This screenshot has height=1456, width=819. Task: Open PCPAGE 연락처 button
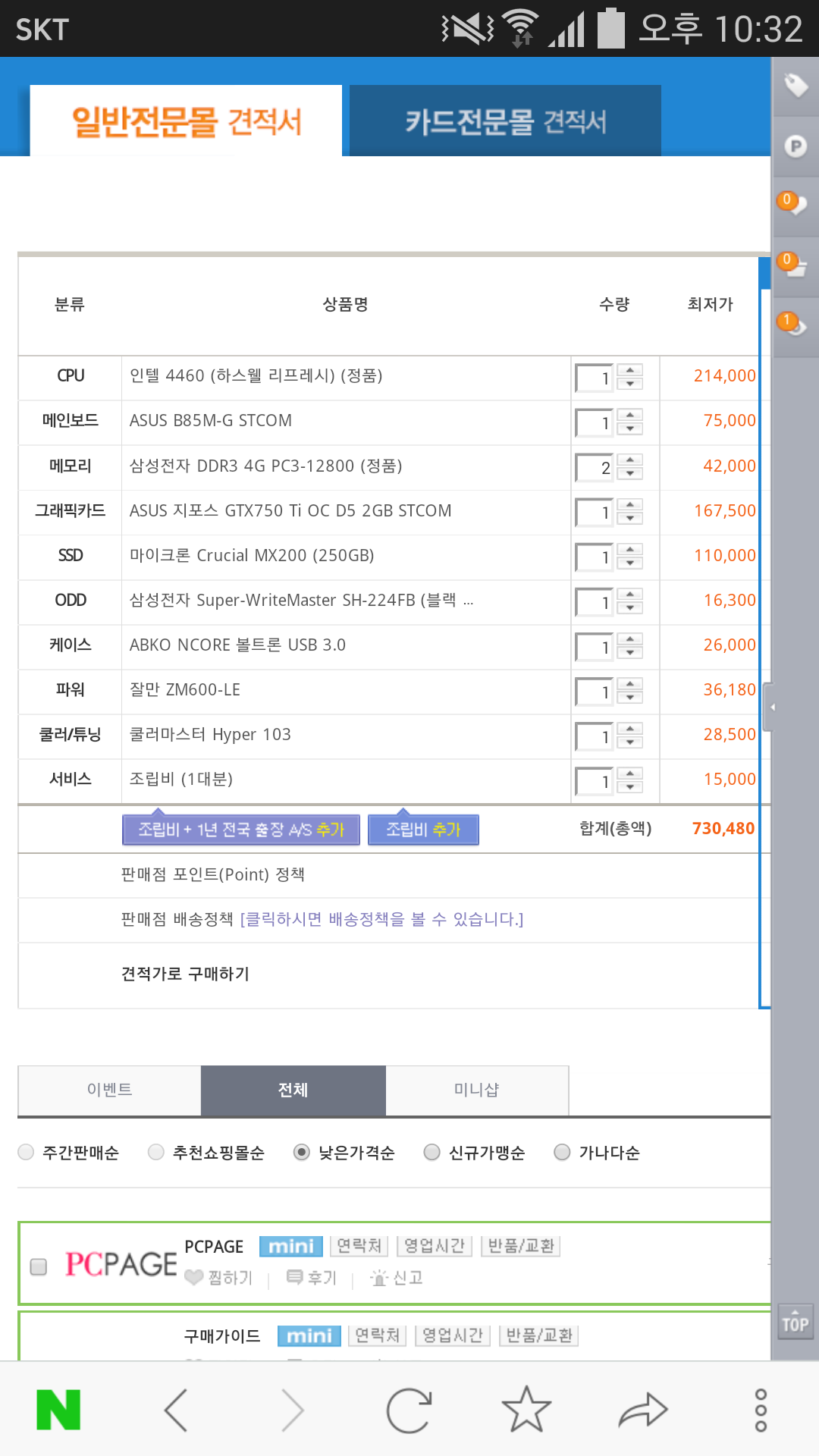click(359, 1246)
